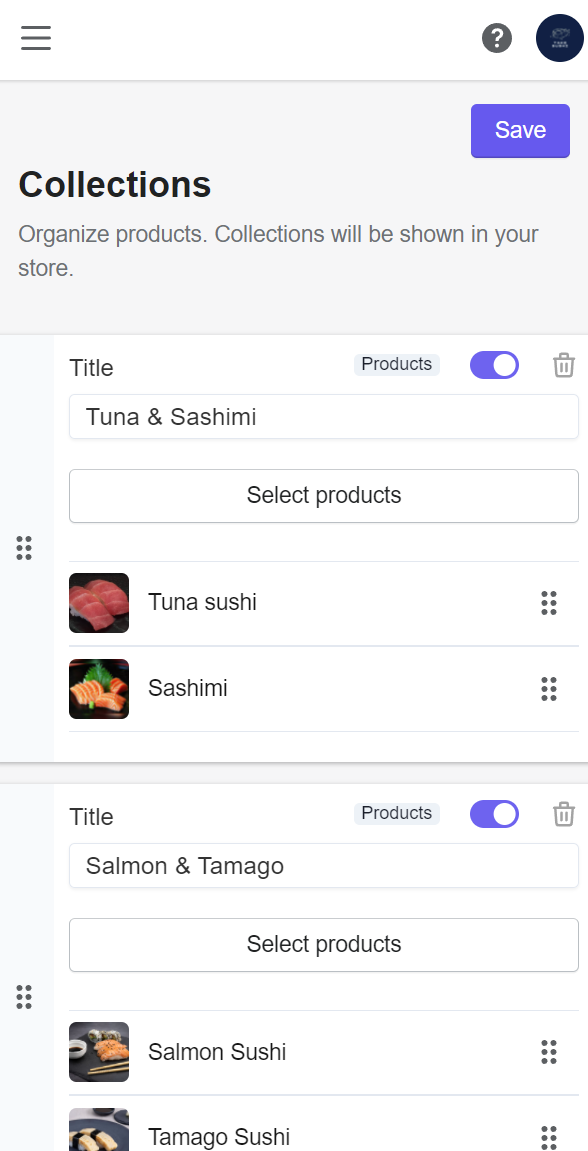Click the Tuna sushi product thumbnail
This screenshot has height=1151, width=588.
[99, 603]
